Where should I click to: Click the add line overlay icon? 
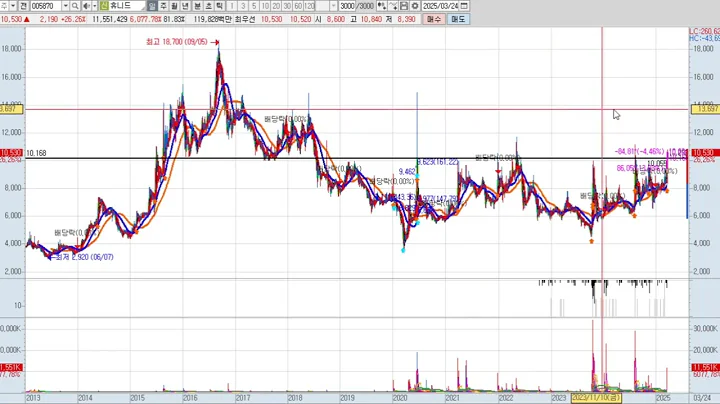pyautogui.click(x=393, y=6)
